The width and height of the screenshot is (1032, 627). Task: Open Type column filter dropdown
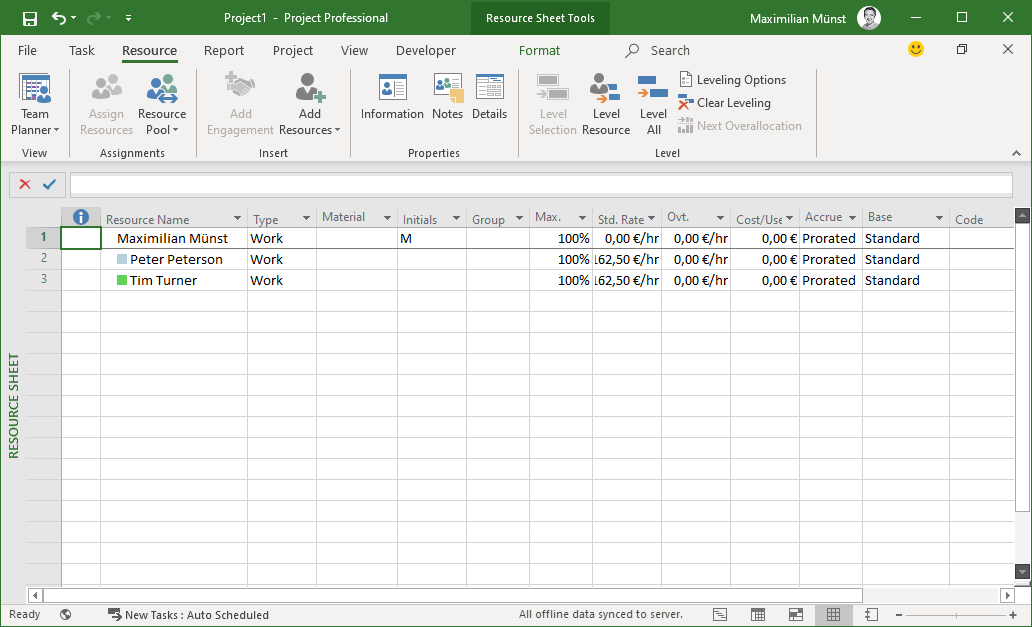[306, 218]
